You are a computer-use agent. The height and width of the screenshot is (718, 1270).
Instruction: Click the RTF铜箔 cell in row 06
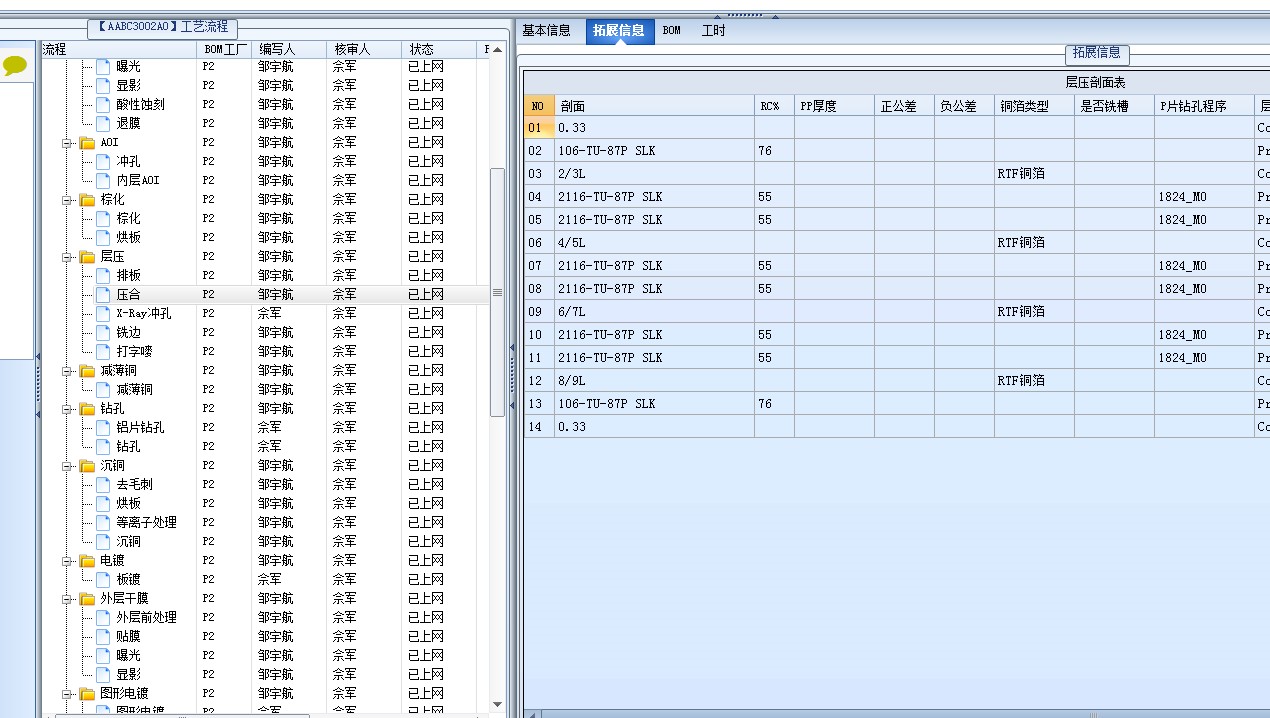coord(1034,243)
